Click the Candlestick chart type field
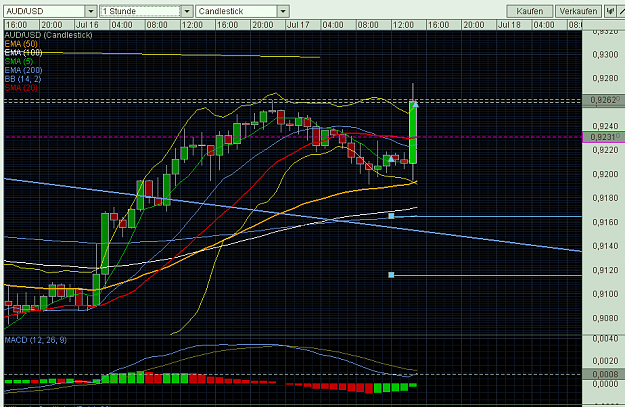625x407 pixels. [x=237, y=11]
